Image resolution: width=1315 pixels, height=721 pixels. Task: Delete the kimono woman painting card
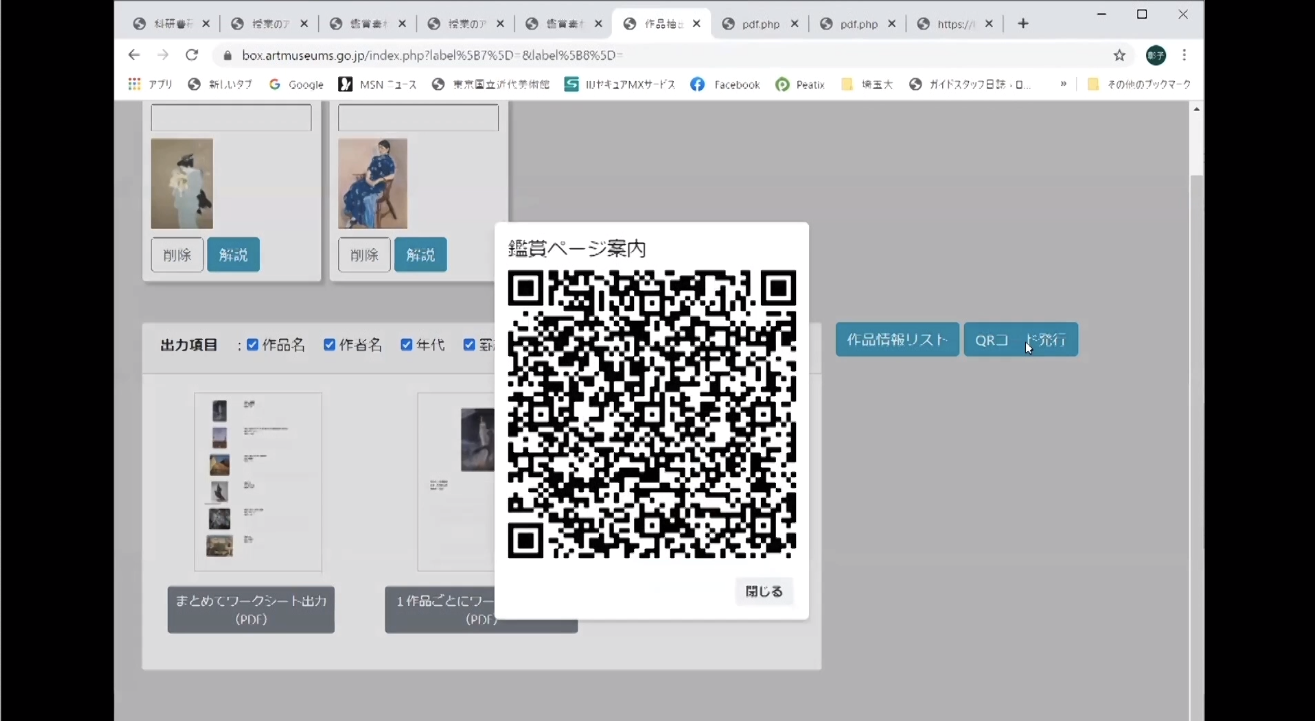click(177, 255)
